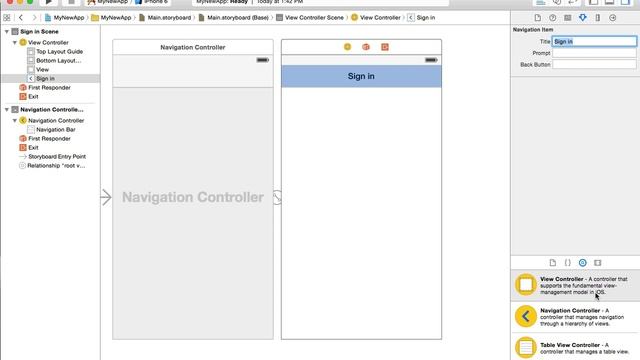Screen dimensions: 640x360
Task: Select the Navigation Controller scene title bar
Action: (x=193, y=47)
